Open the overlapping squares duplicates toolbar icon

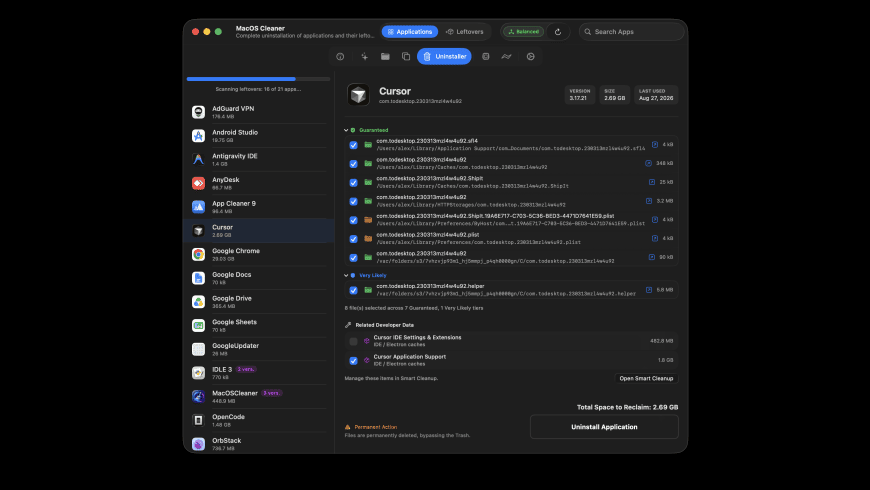pos(406,57)
